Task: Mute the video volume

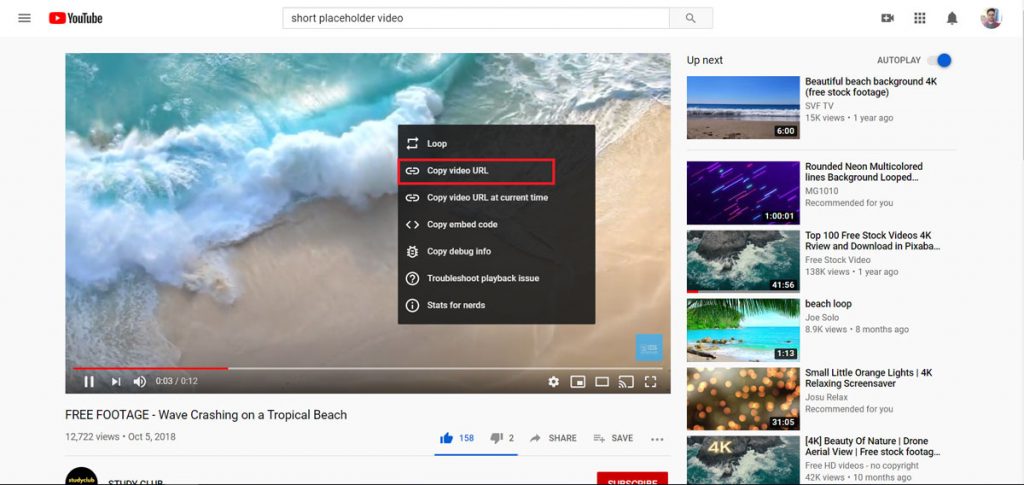Action: tap(140, 381)
